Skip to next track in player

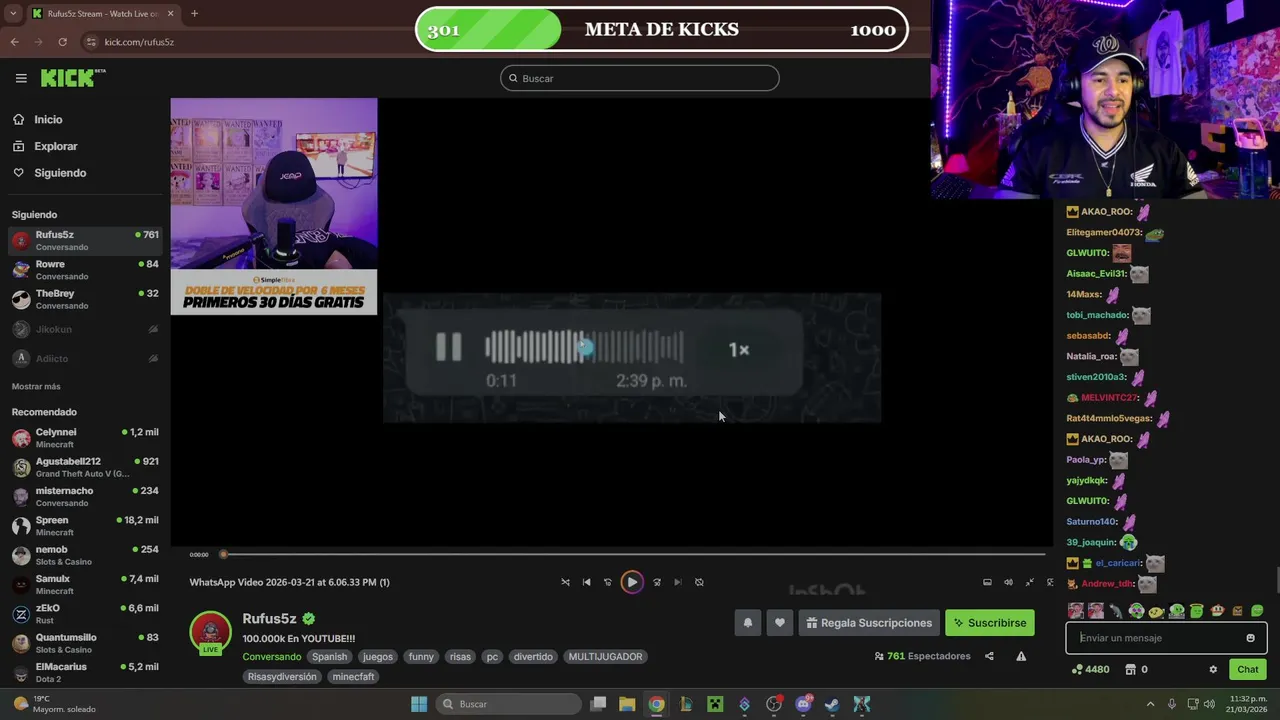pyautogui.click(x=678, y=582)
